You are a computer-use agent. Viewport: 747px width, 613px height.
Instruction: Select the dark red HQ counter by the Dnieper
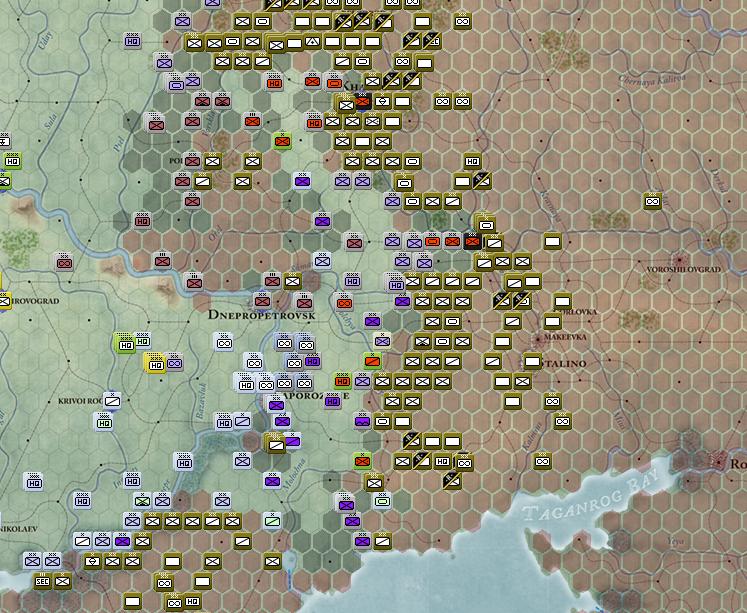[142, 221]
